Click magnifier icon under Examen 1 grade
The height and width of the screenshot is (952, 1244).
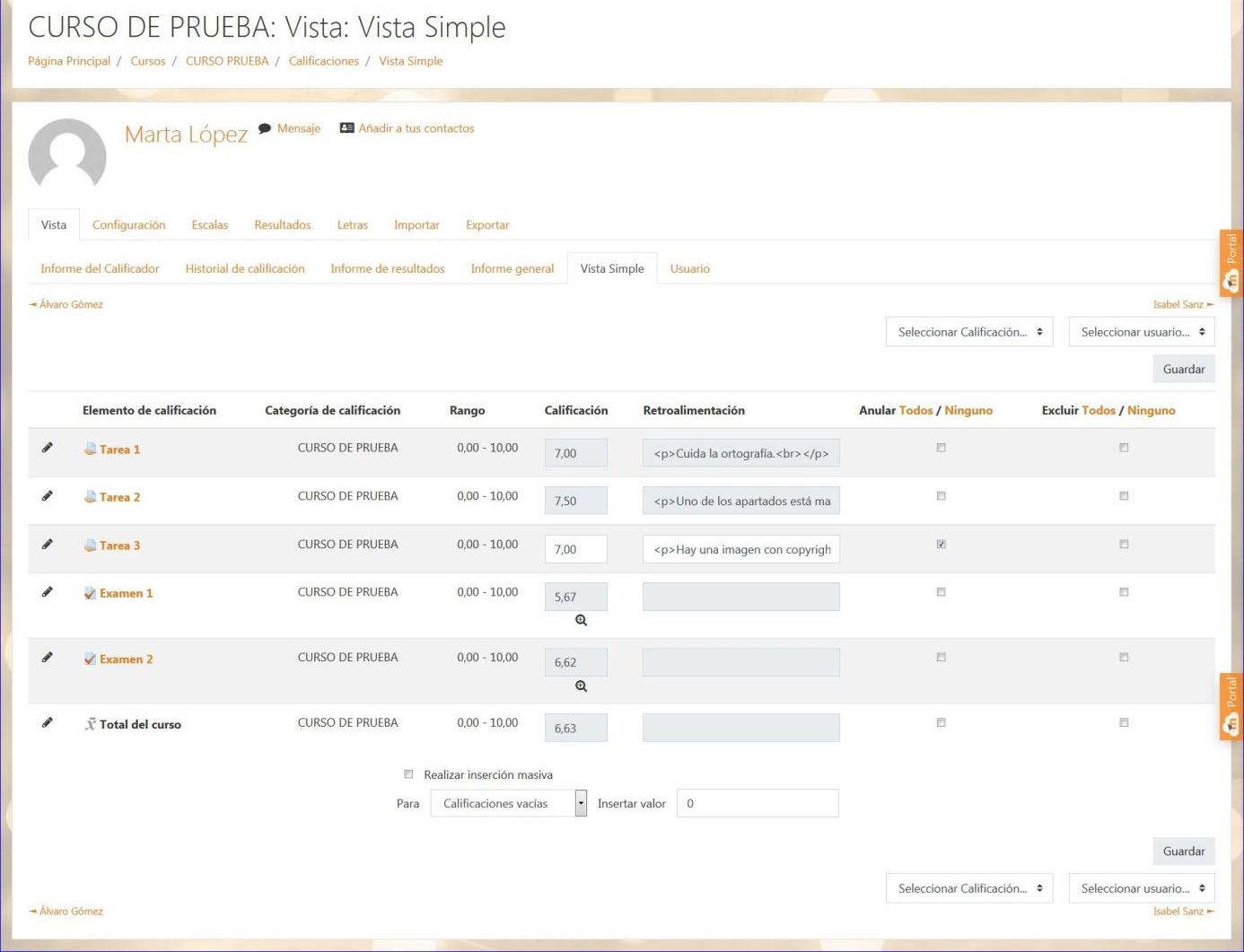tap(581, 621)
